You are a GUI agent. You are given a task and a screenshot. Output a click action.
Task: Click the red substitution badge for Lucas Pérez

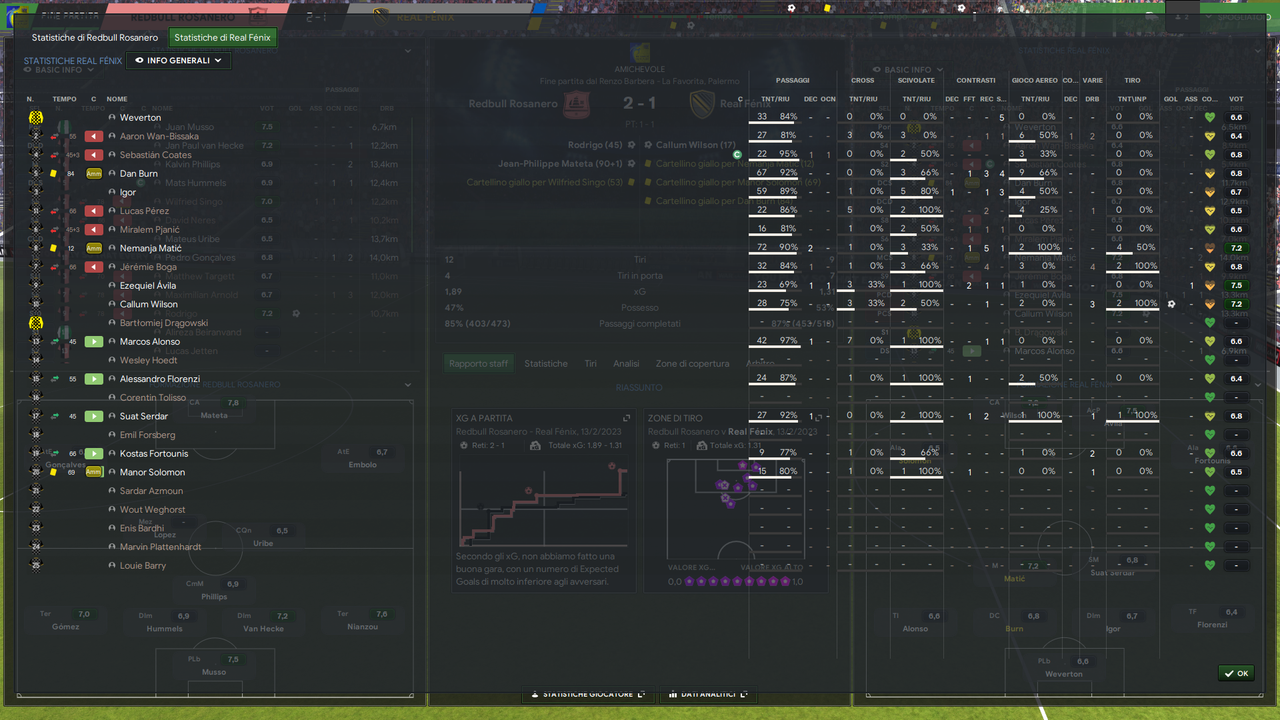94,211
